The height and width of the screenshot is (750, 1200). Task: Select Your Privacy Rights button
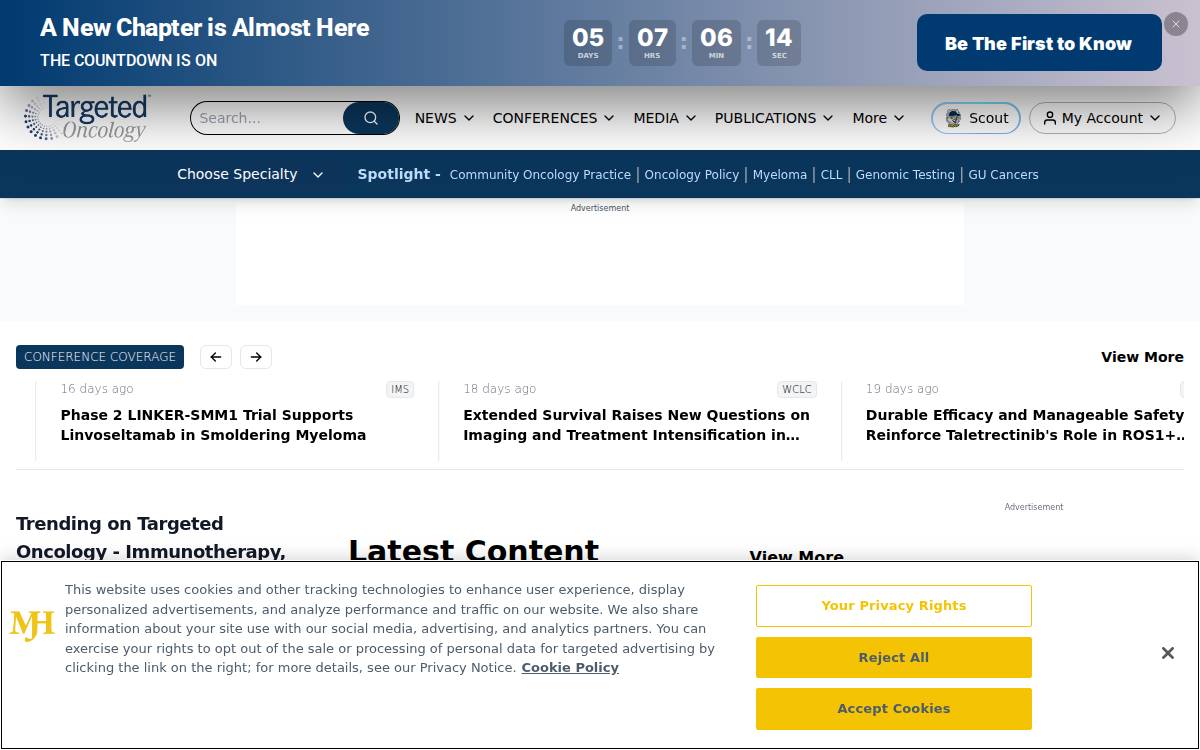894,606
